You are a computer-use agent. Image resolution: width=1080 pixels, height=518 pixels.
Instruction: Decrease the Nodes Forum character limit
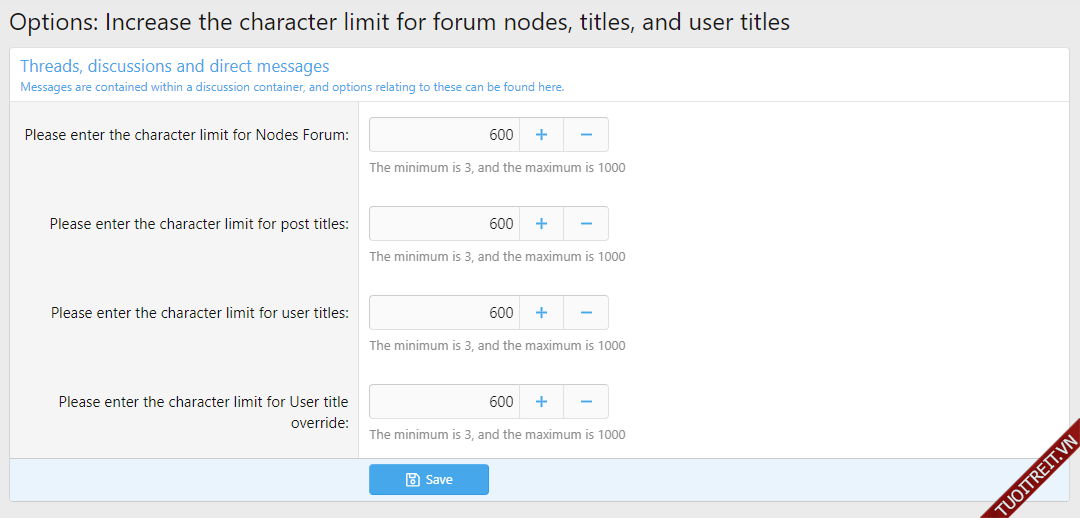[586, 135]
